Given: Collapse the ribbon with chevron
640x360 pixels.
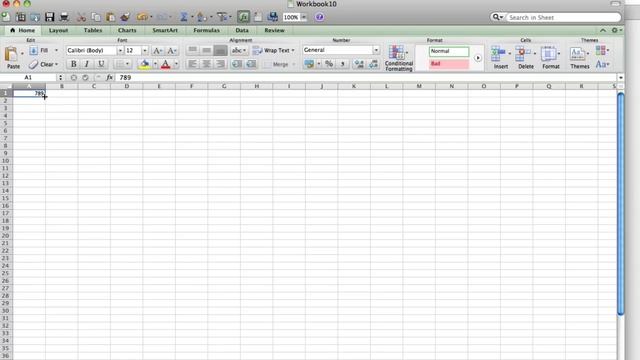Looking at the screenshot, I should [x=603, y=30].
